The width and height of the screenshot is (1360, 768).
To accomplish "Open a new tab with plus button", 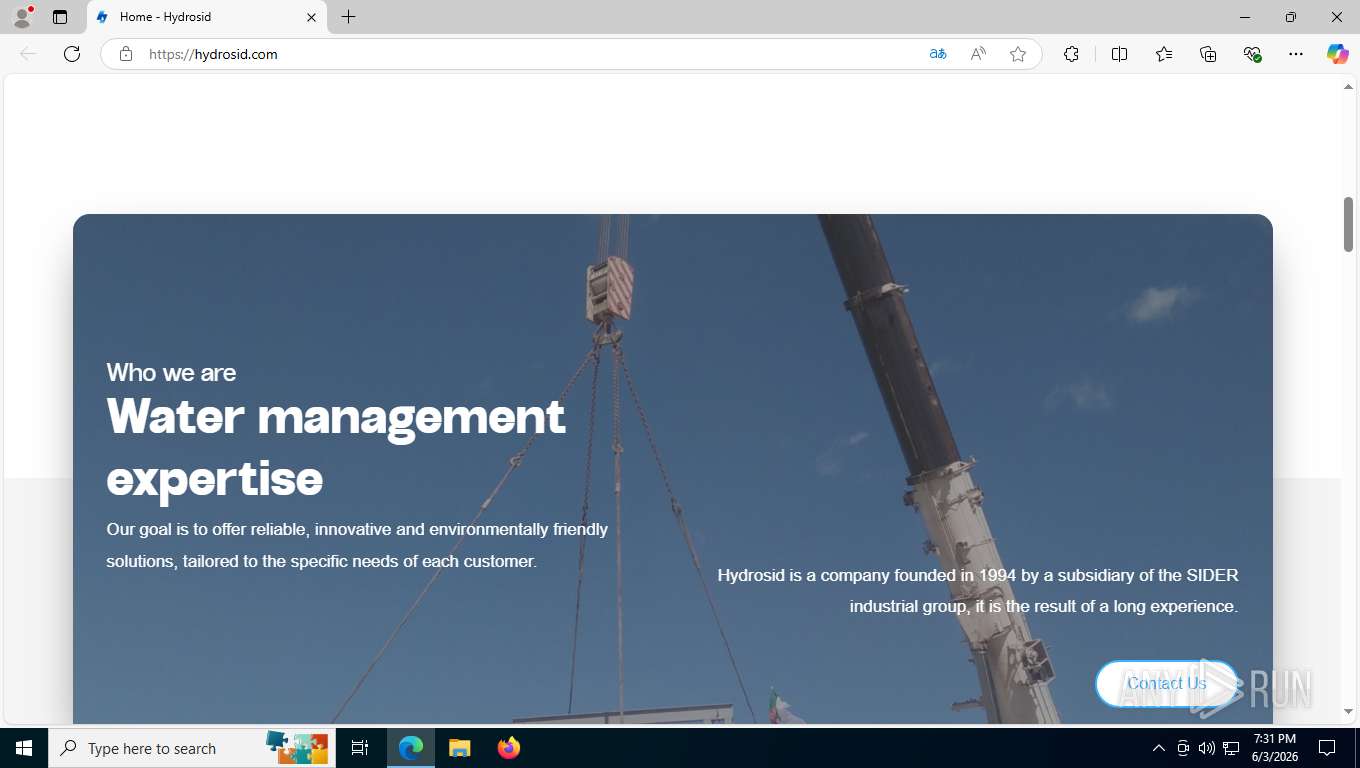I will (348, 17).
